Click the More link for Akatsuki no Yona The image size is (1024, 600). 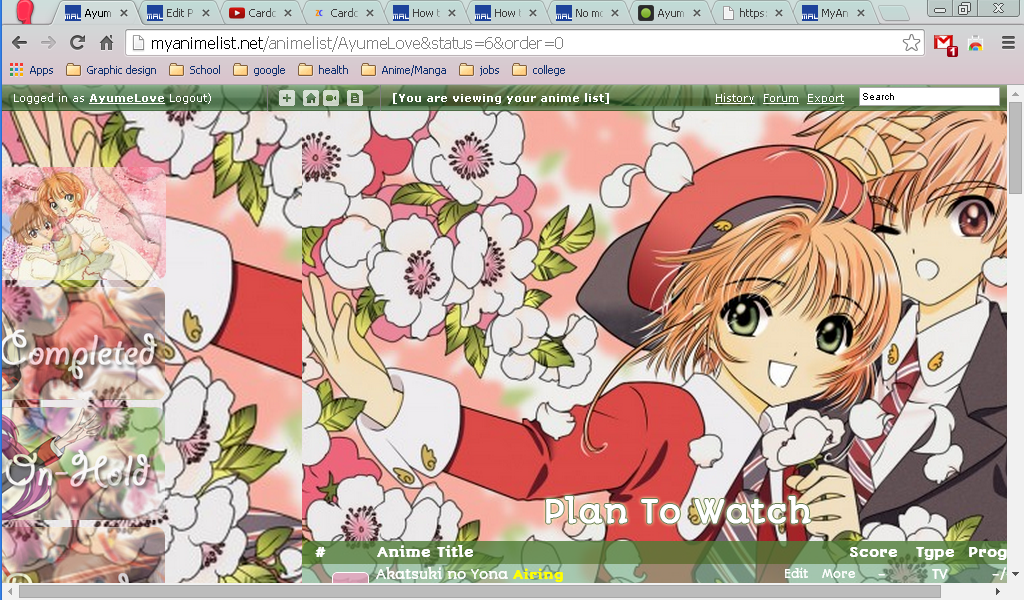tap(839, 573)
